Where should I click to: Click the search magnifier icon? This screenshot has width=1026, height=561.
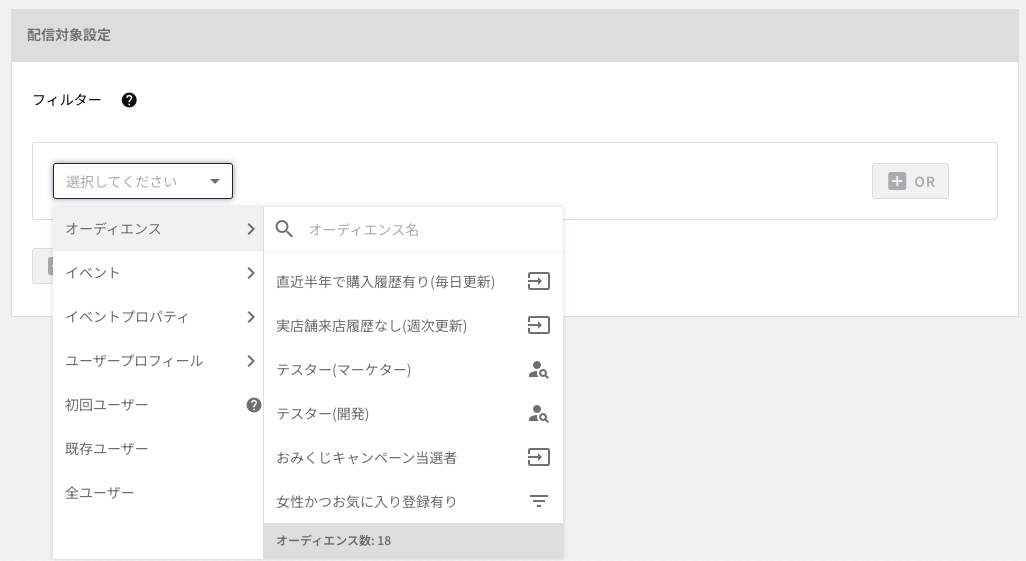tap(284, 228)
